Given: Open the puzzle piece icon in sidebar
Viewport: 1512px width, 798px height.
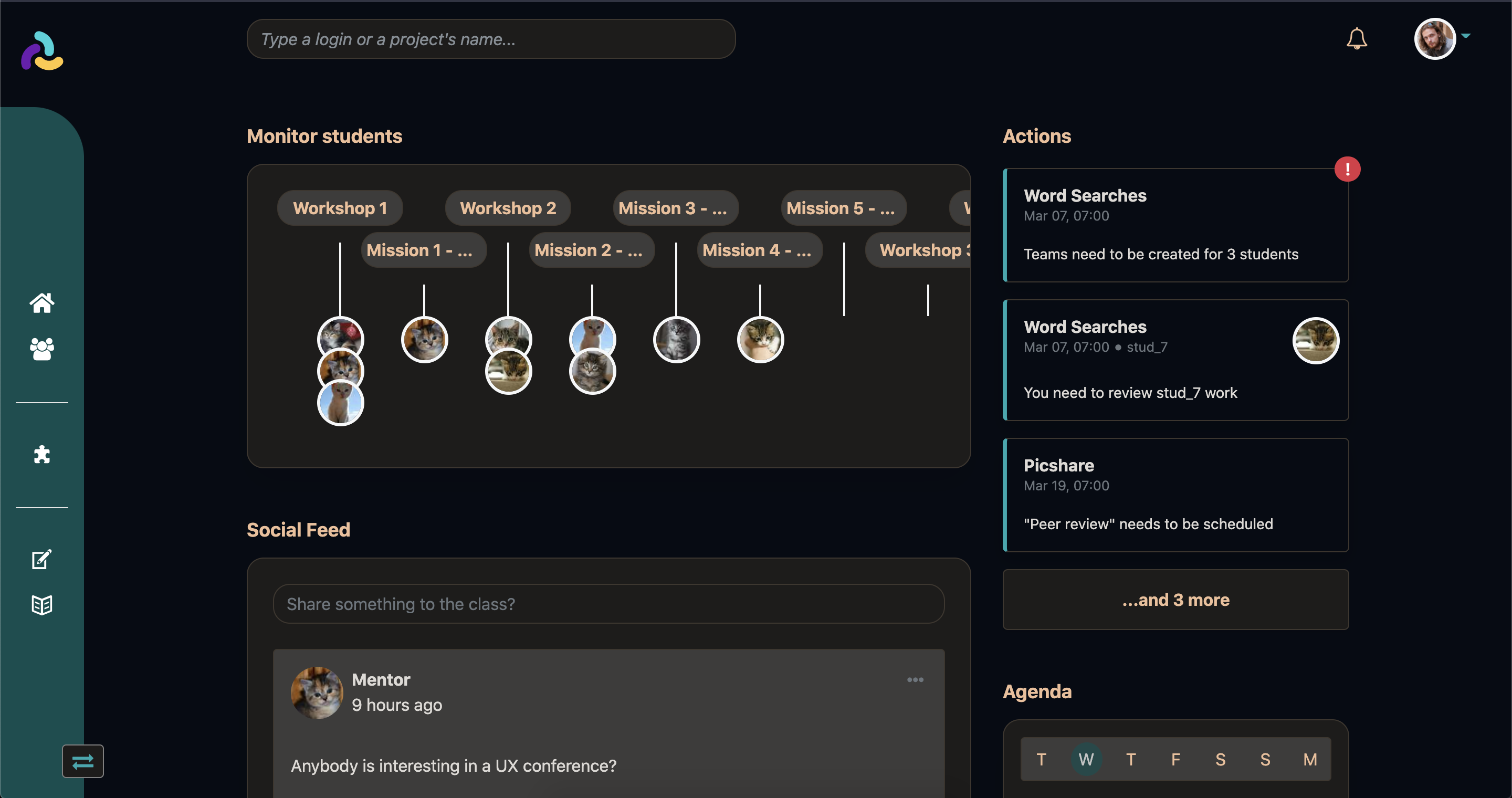Looking at the screenshot, I should pyautogui.click(x=41, y=454).
